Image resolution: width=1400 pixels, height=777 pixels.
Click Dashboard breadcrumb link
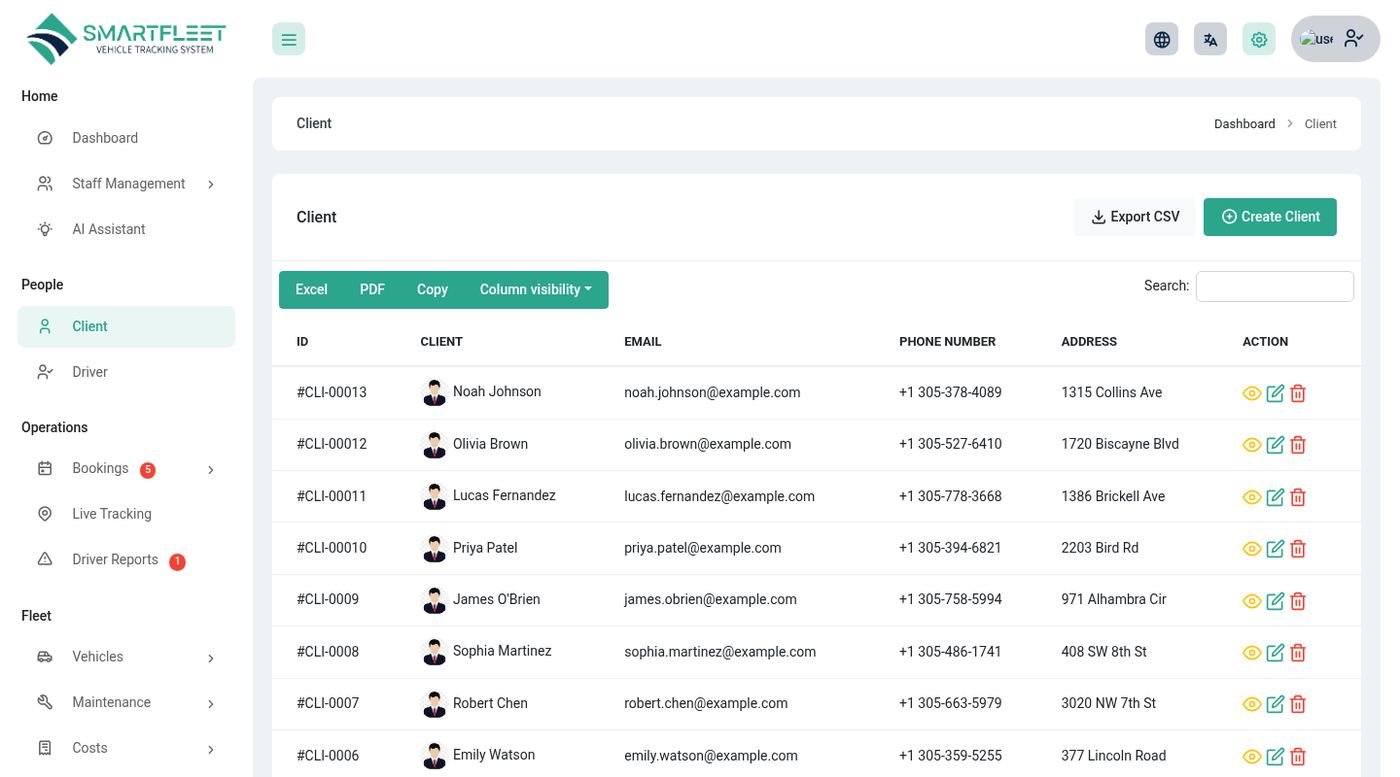(1244, 124)
